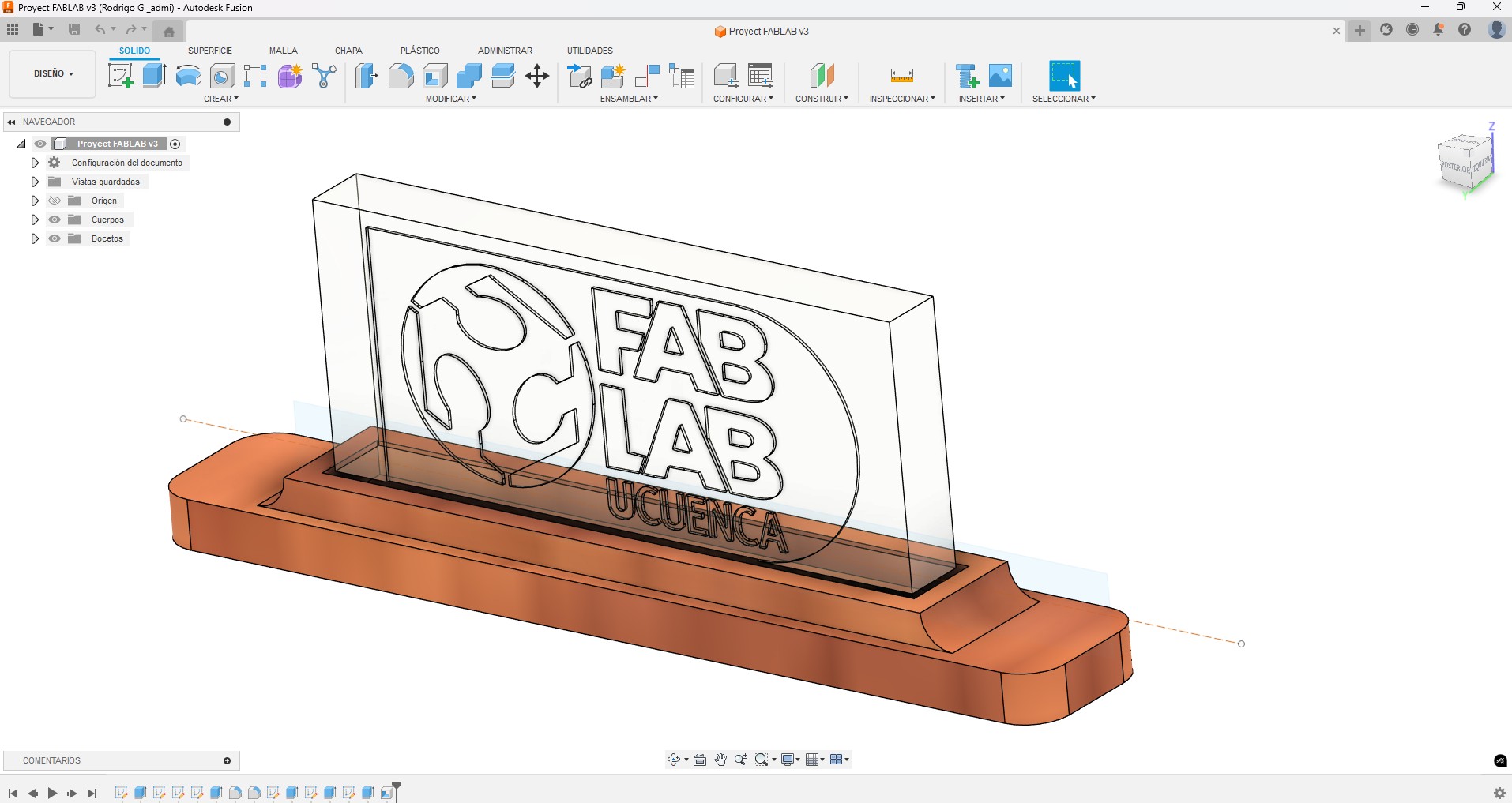Open the Revolve tool

click(x=187, y=76)
